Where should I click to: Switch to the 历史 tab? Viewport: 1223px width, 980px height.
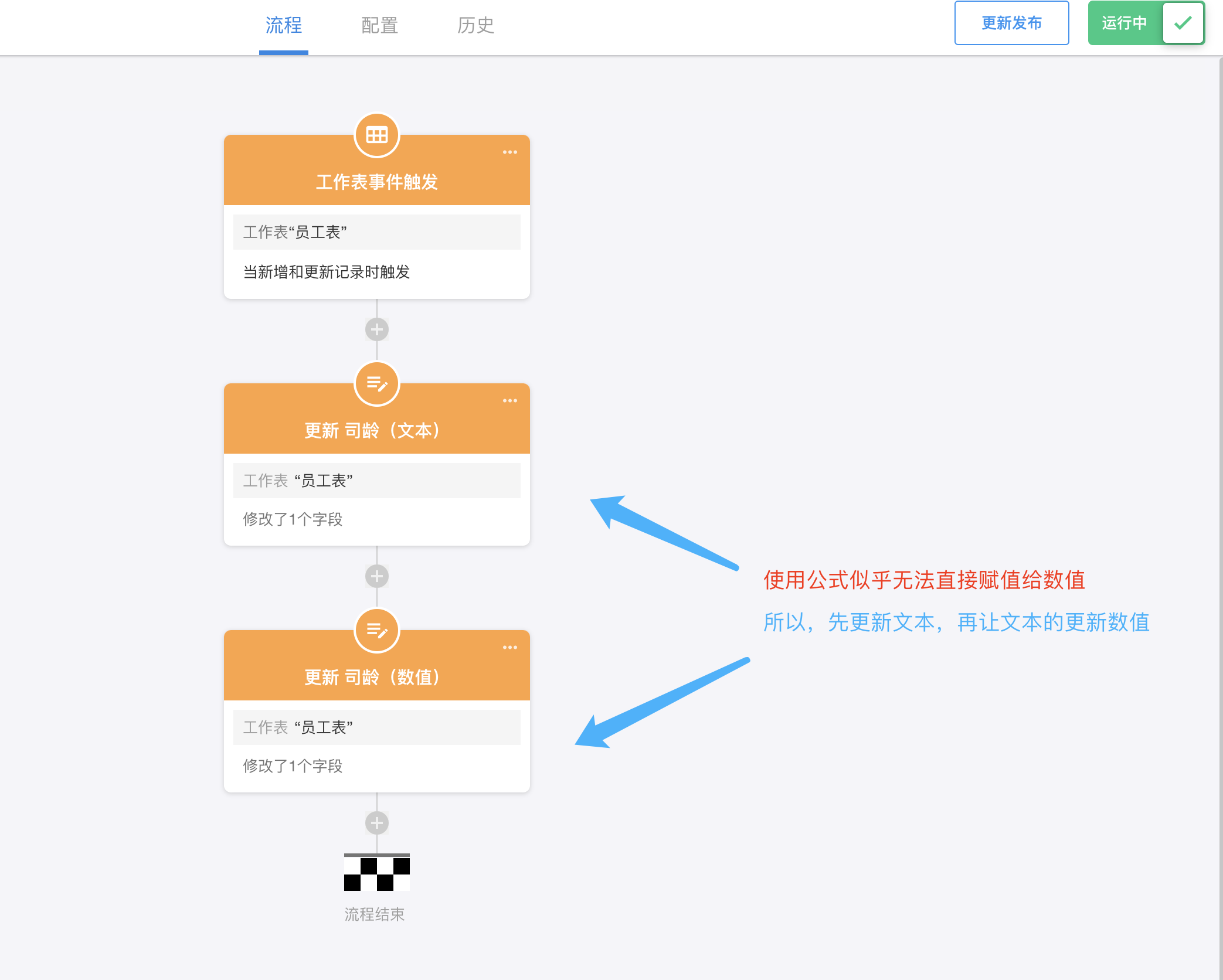pos(475,25)
